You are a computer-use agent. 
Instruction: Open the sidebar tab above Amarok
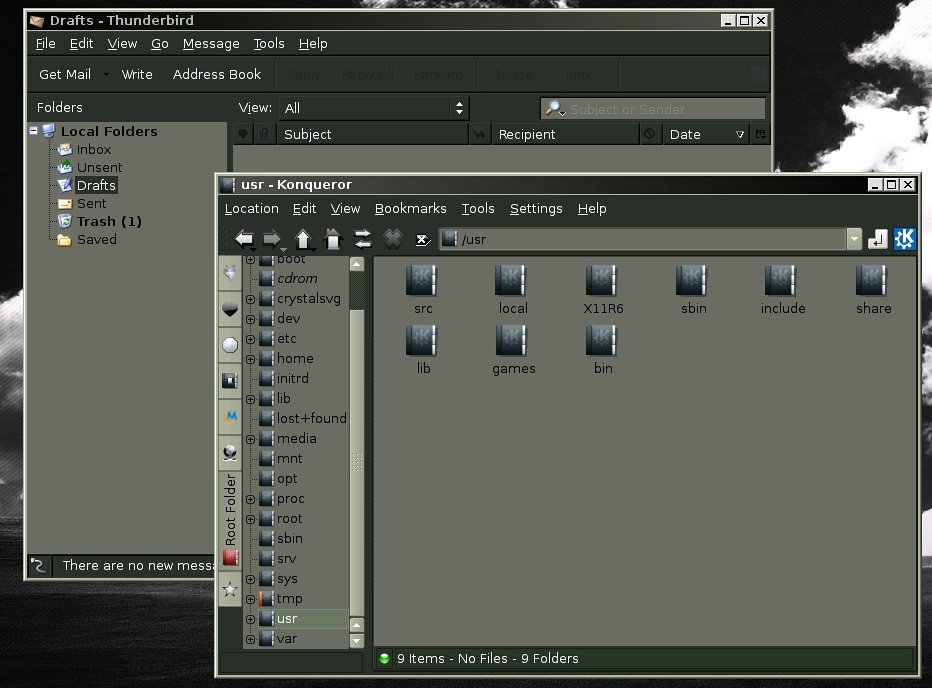click(230, 381)
